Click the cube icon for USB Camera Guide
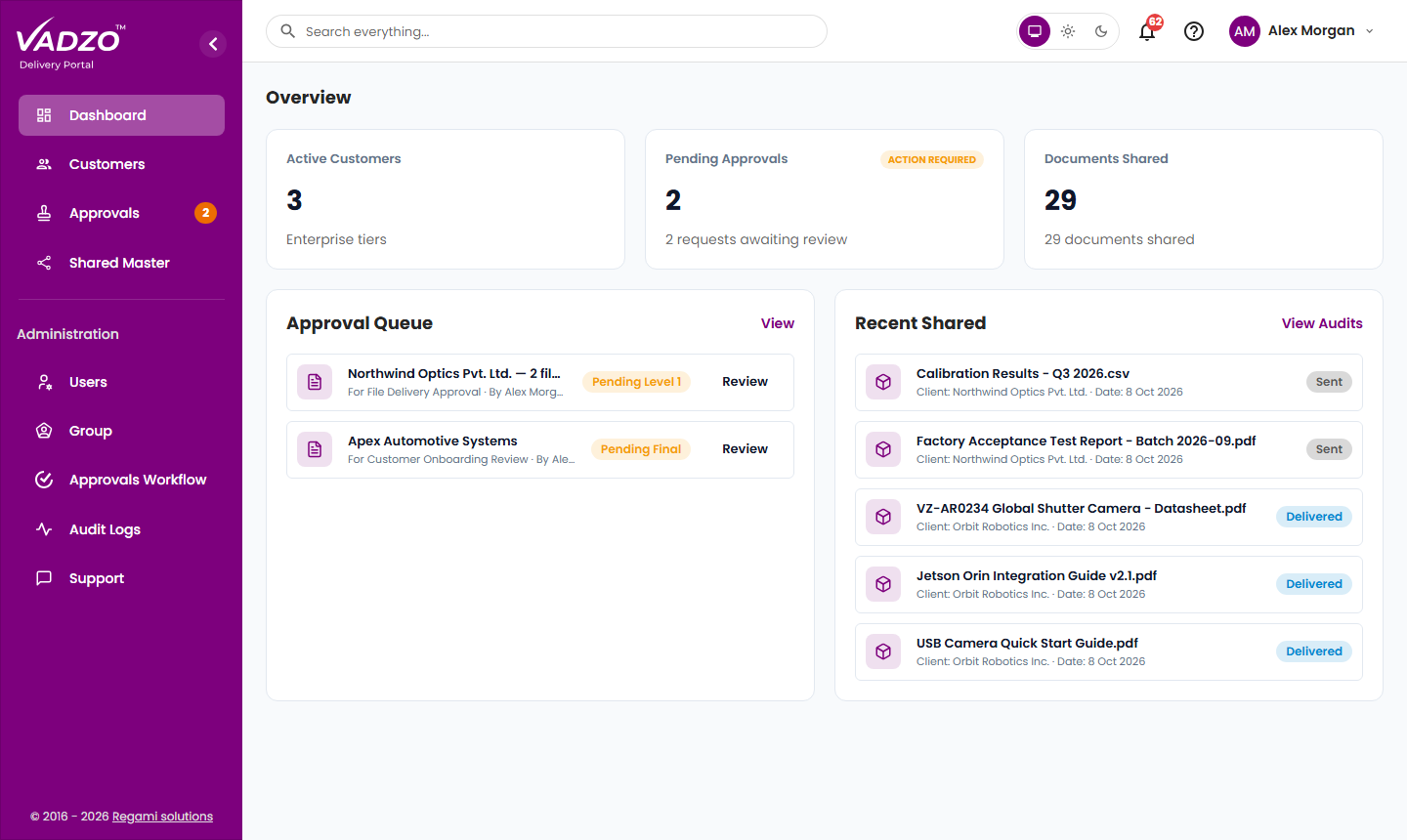 point(883,651)
